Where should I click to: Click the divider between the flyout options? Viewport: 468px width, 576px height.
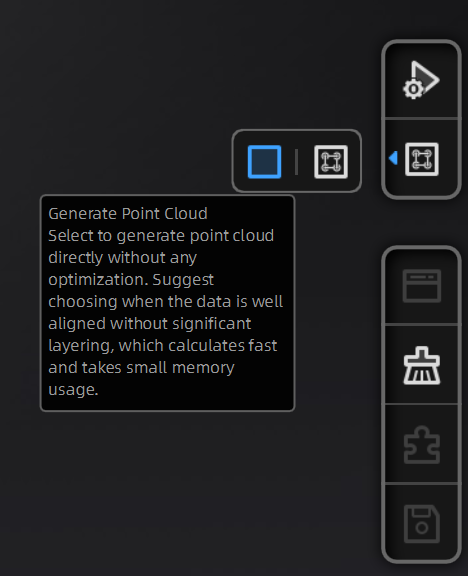tap(296, 162)
